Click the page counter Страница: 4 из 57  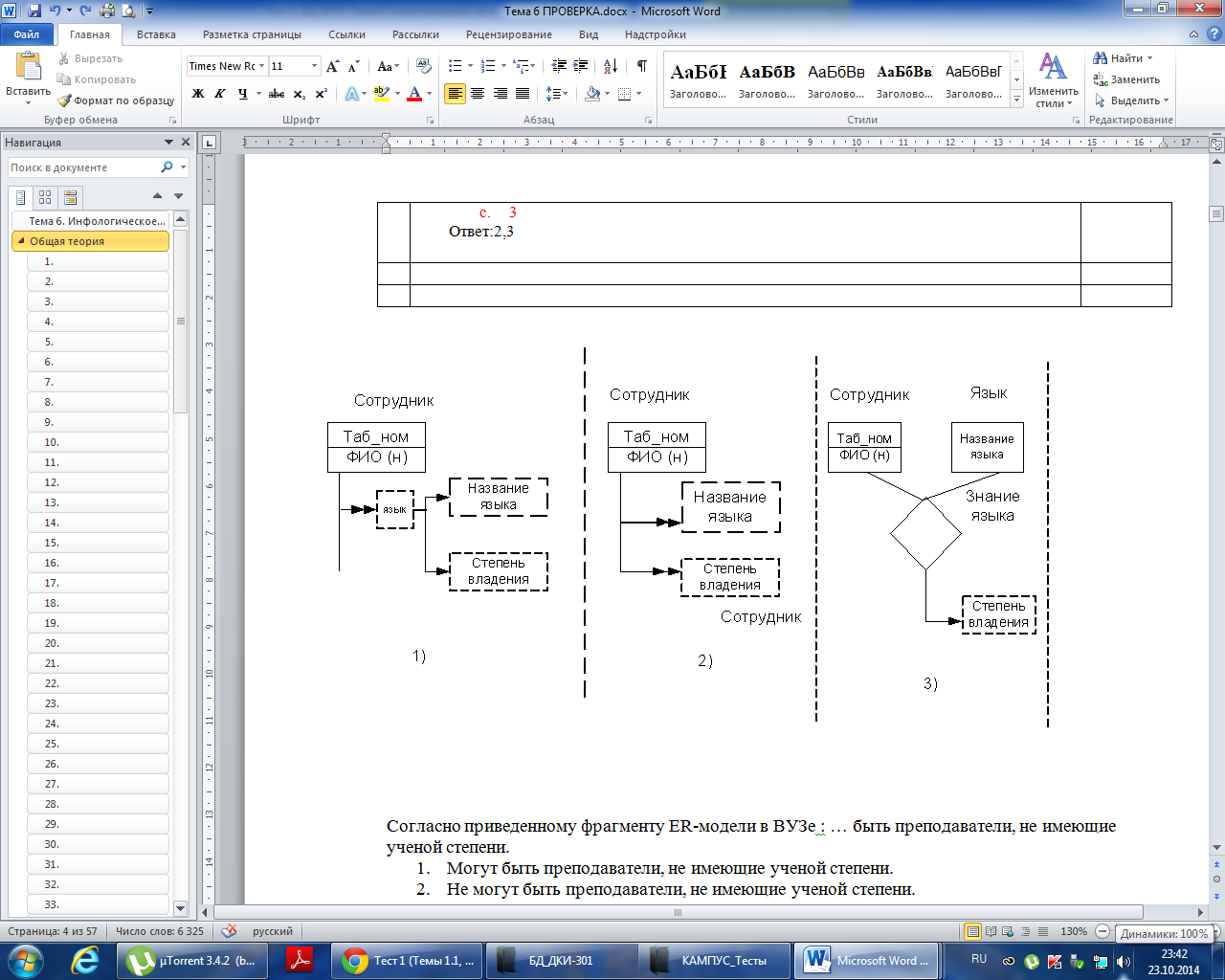click(53, 931)
